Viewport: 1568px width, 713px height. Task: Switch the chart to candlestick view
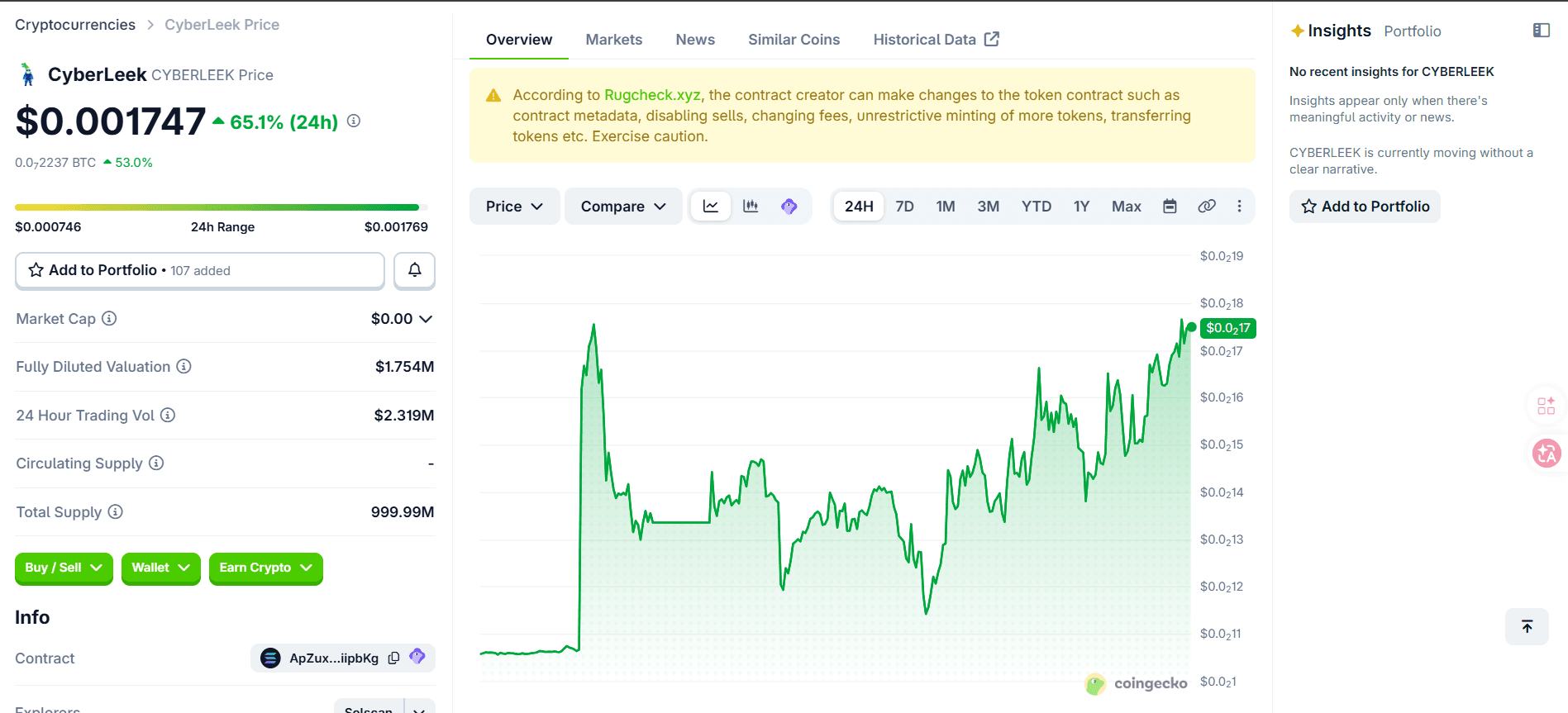[x=751, y=206]
